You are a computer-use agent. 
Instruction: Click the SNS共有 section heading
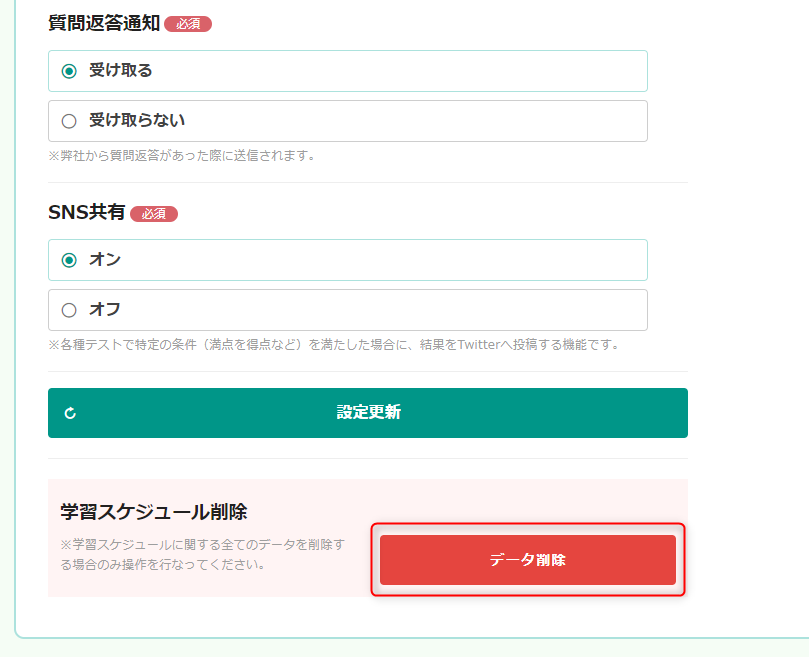point(87,212)
